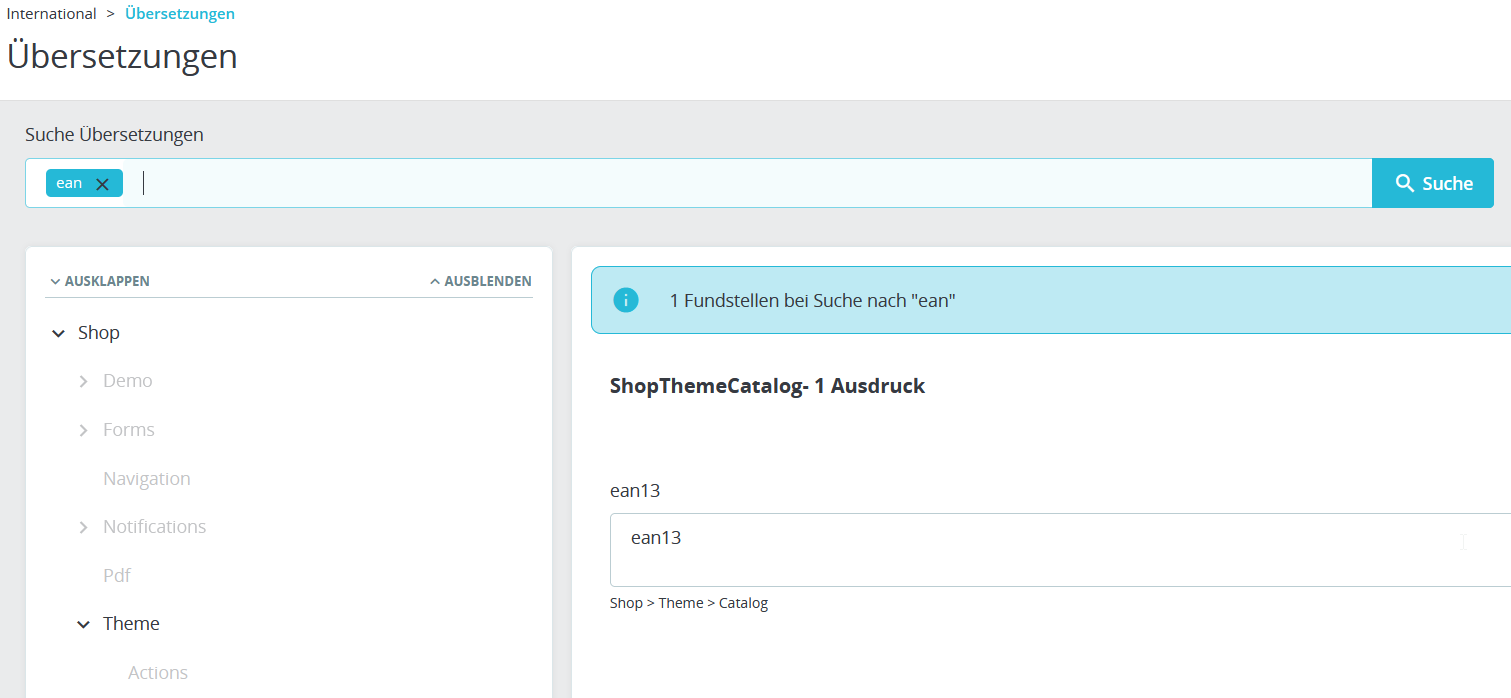Click the info icon in results banner

(626, 300)
